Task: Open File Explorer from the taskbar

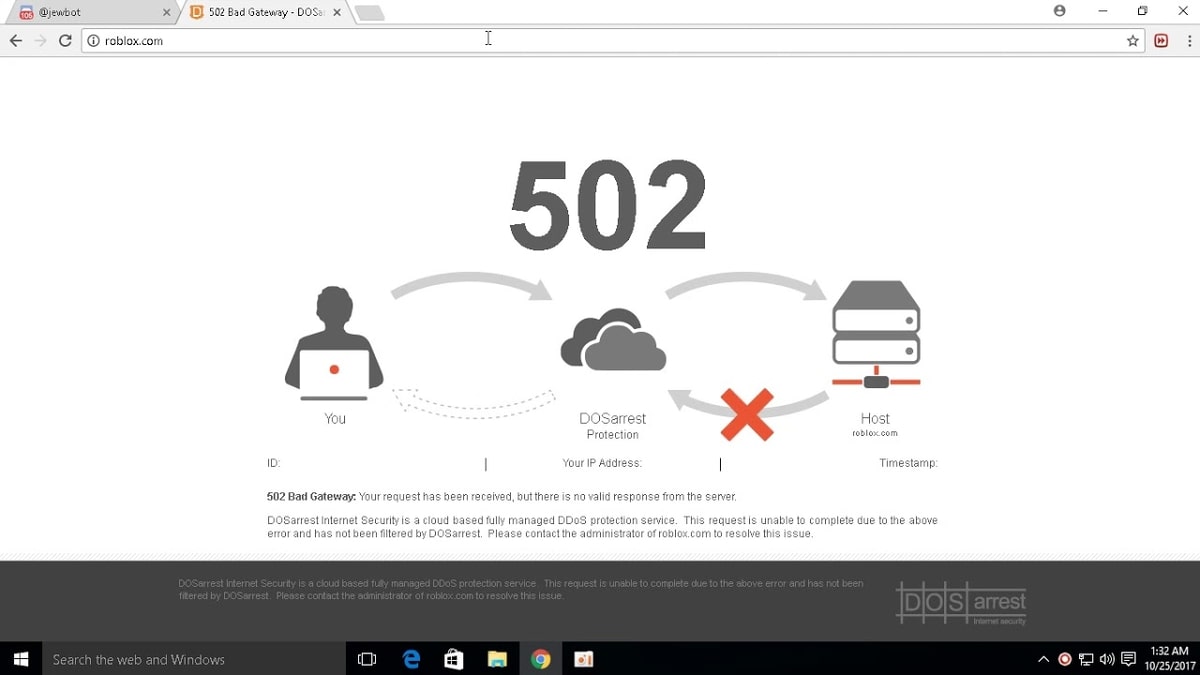Action: pos(497,659)
